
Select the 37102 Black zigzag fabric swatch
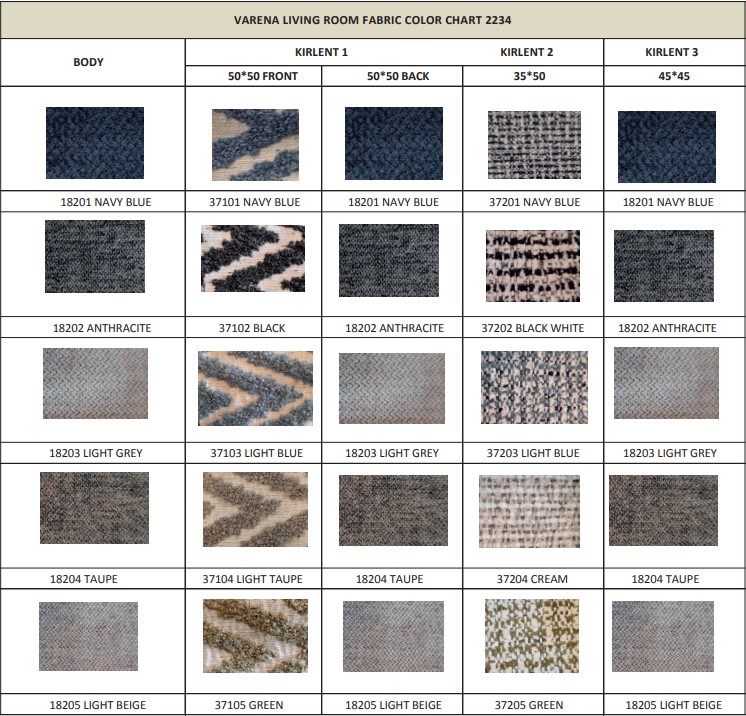tap(253, 259)
